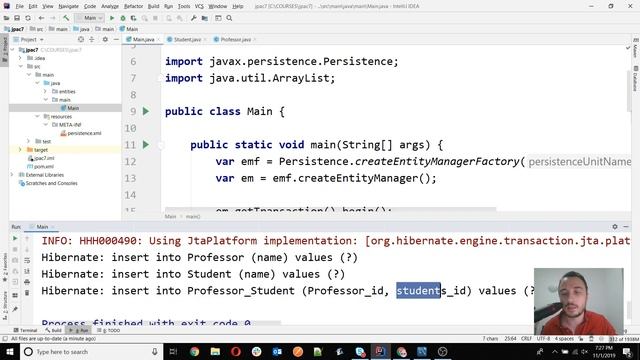This screenshot has height=360, width=640.
Task: Hide the Project panel with minus icon
Action: click(116, 39)
